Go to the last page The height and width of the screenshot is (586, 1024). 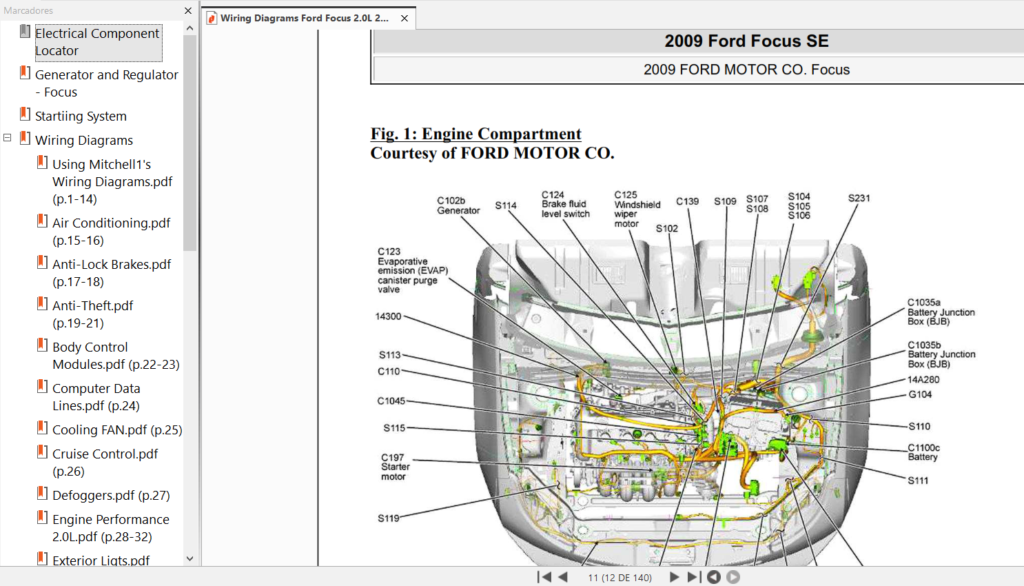[x=694, y=577]
